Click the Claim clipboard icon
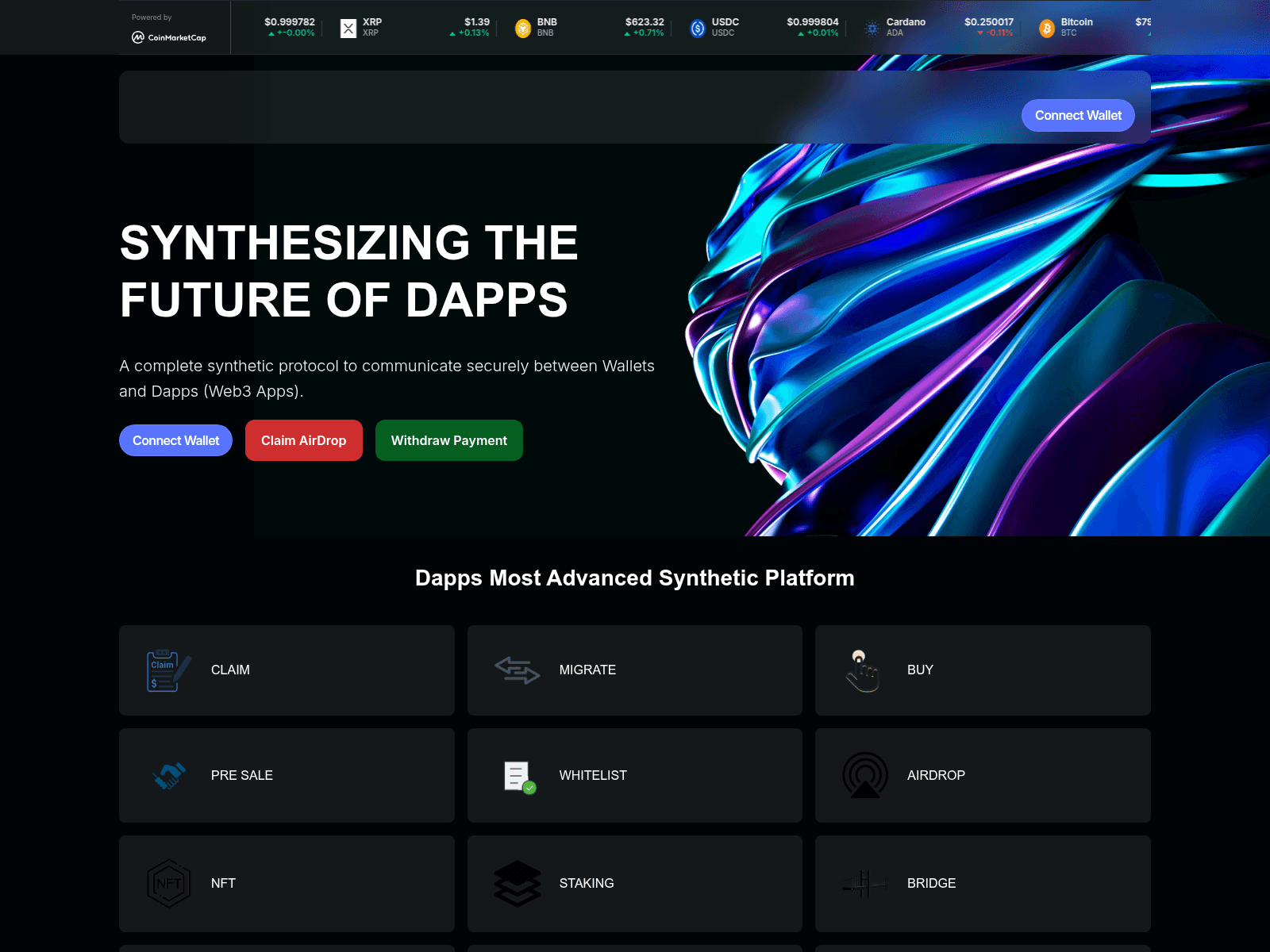 (168, 670)
